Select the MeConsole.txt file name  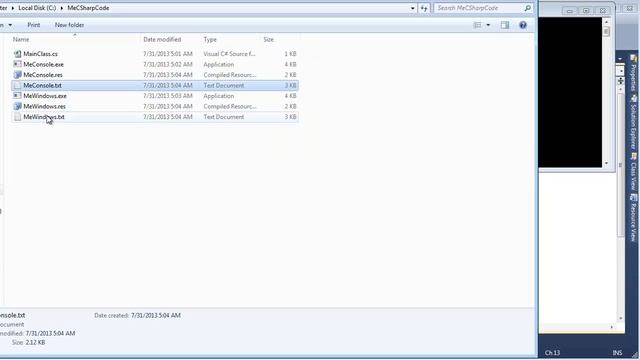point(42,85)
